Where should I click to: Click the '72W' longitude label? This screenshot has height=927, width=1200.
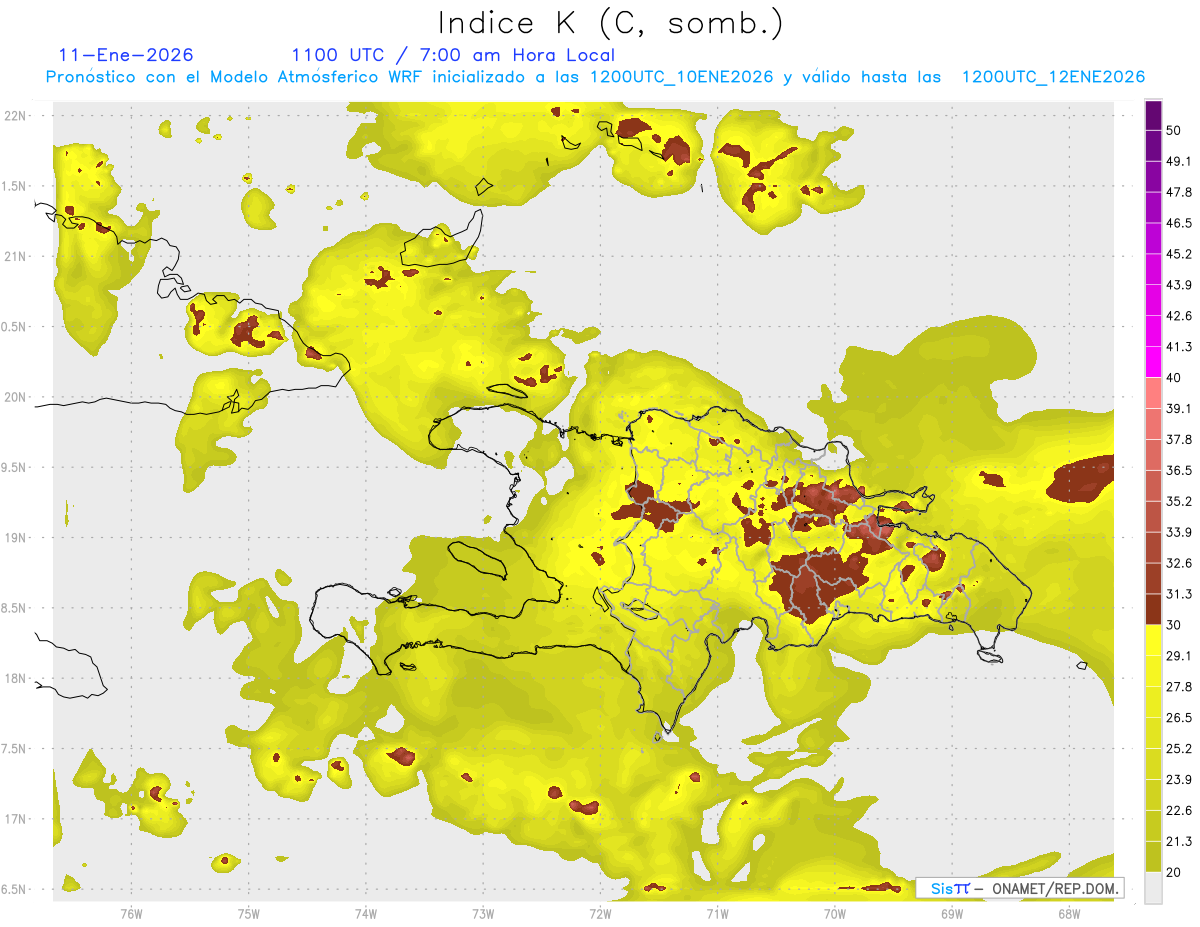tap(600, 913)
